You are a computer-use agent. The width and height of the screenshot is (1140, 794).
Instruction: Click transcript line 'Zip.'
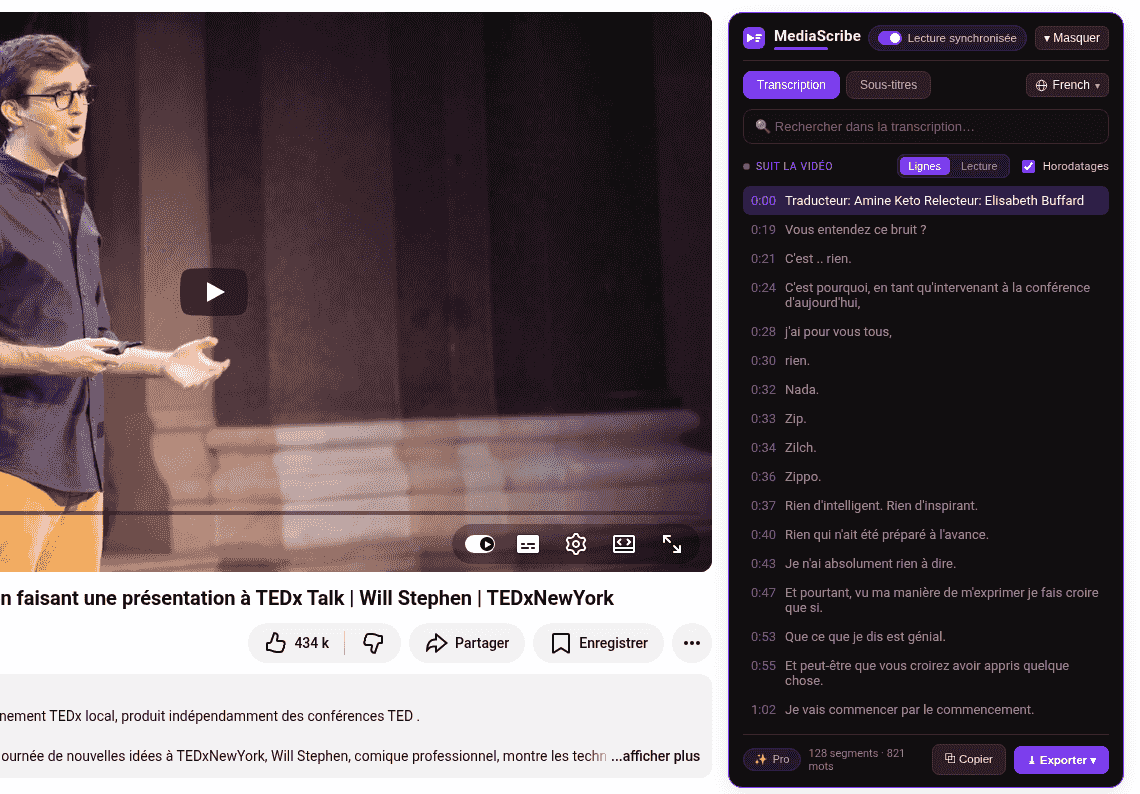926,419
